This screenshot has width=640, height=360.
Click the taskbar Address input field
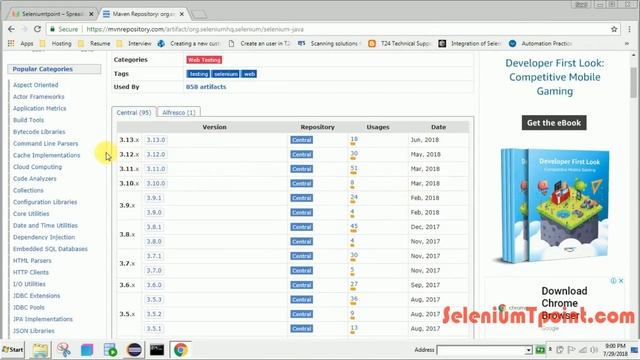click(481, 350)
